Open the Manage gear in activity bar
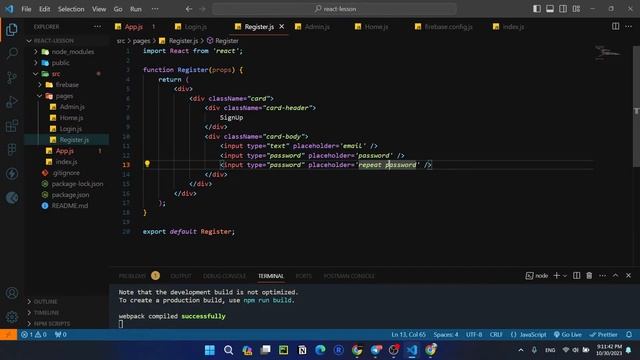The height and width of the screenshot is (360, 640). 12,317
